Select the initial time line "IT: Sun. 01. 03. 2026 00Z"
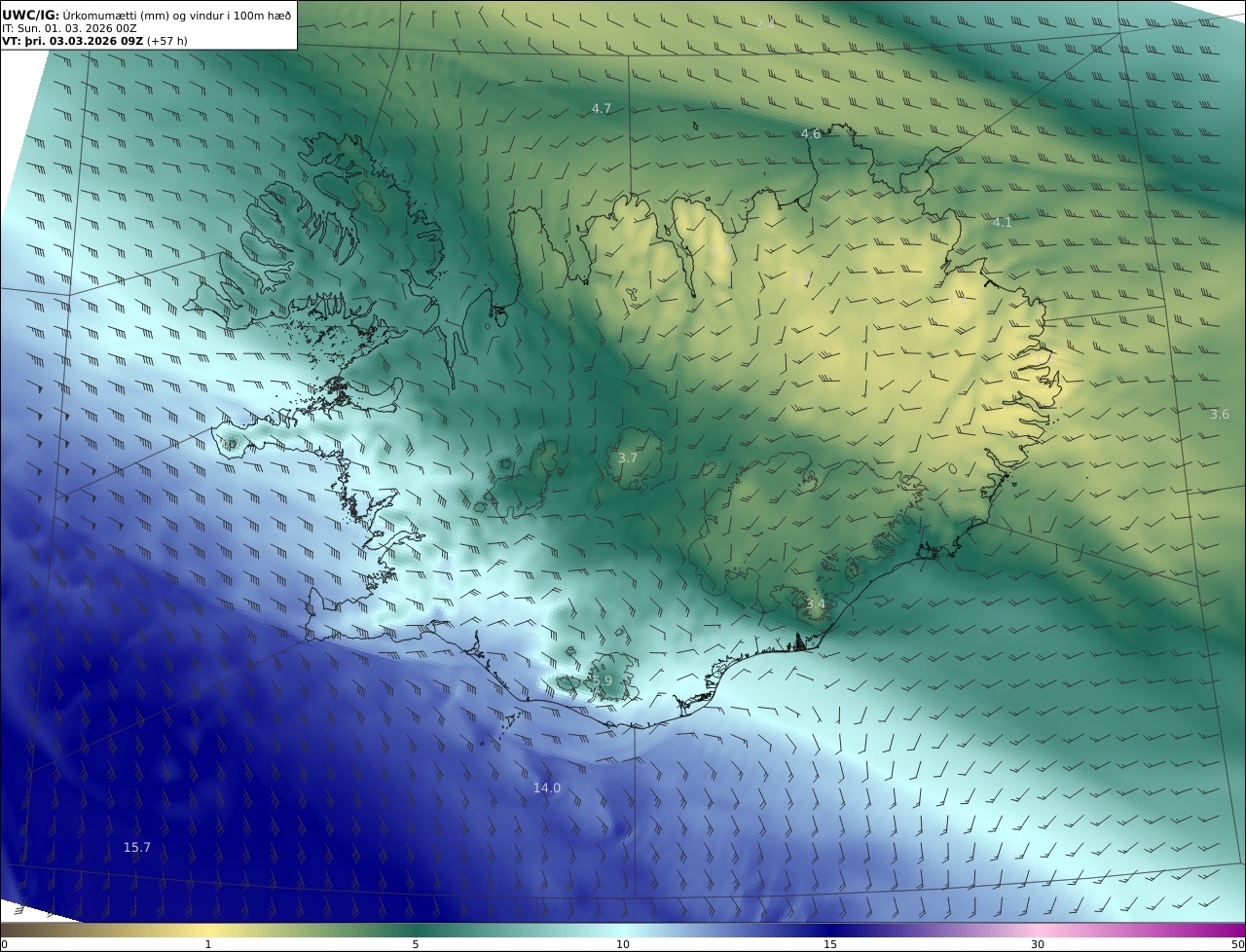Viewport: 1246px width, 952px height. [x=69, y=29]
